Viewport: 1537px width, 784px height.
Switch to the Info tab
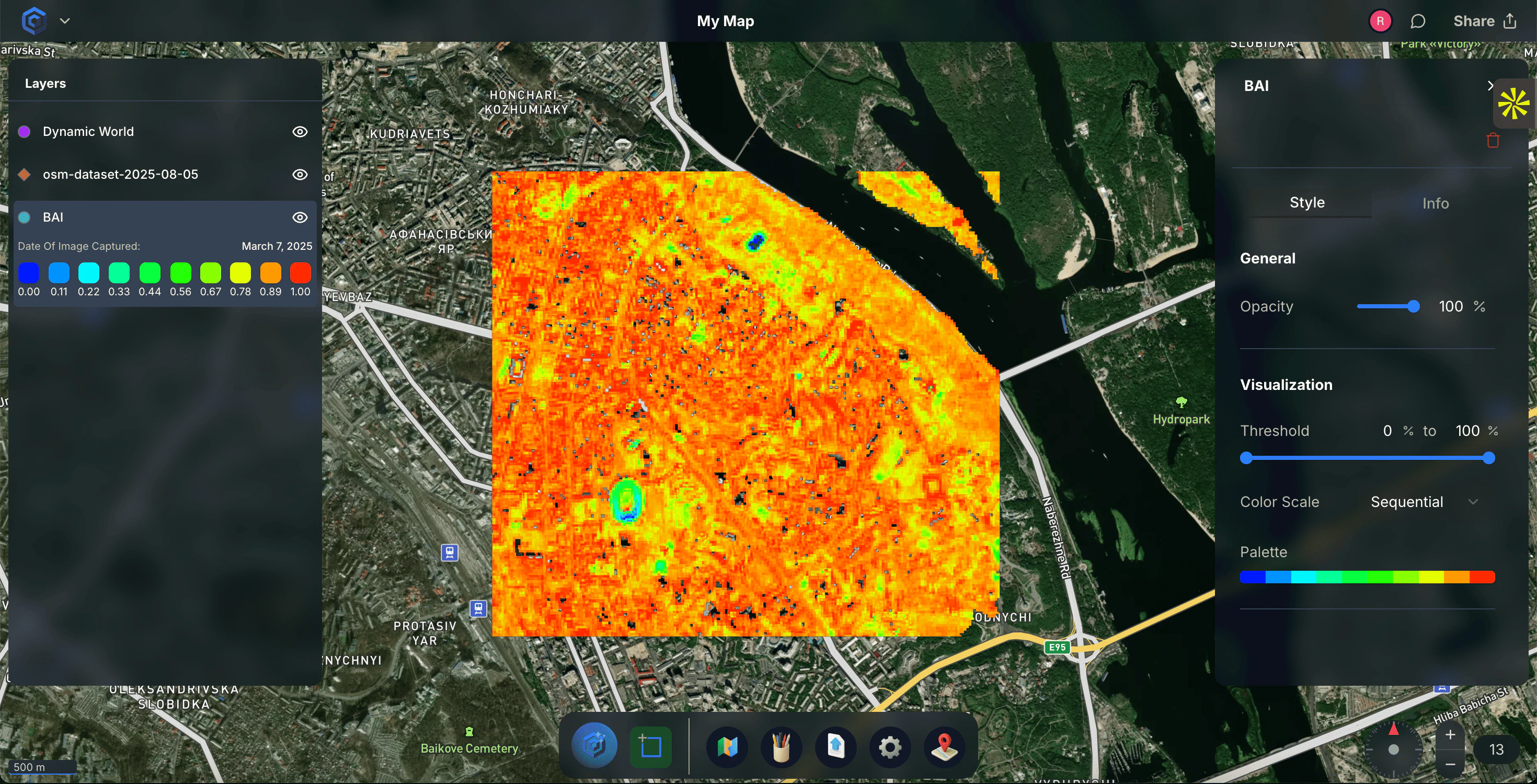point(1436,203)
